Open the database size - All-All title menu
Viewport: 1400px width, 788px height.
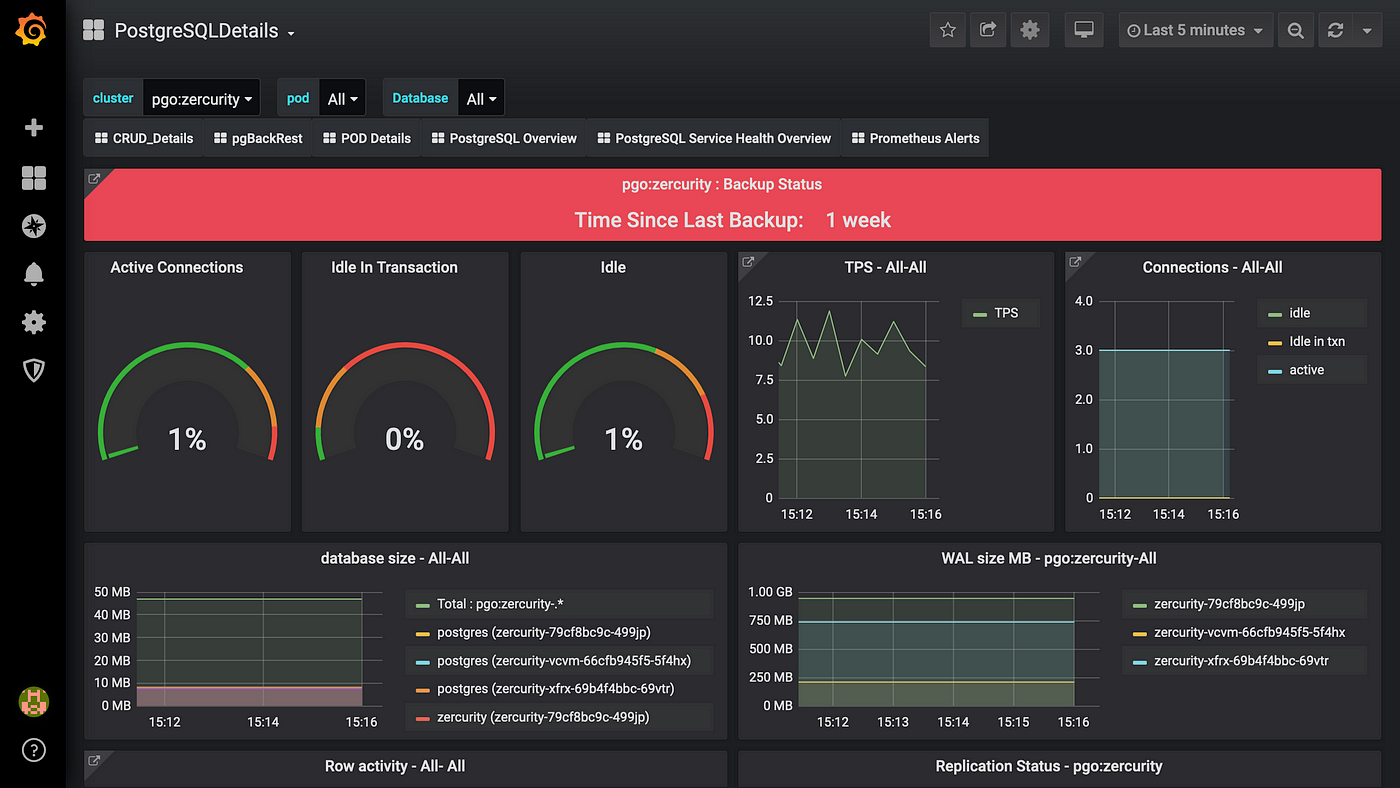point(395,557)
